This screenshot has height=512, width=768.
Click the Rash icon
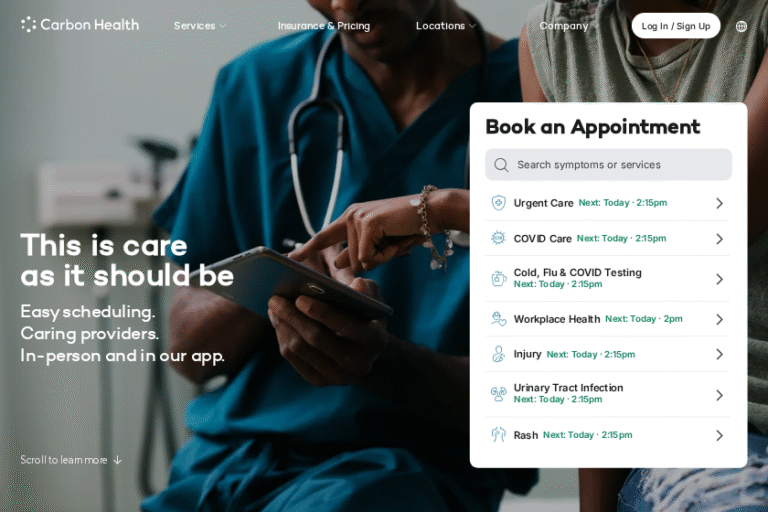499,435
